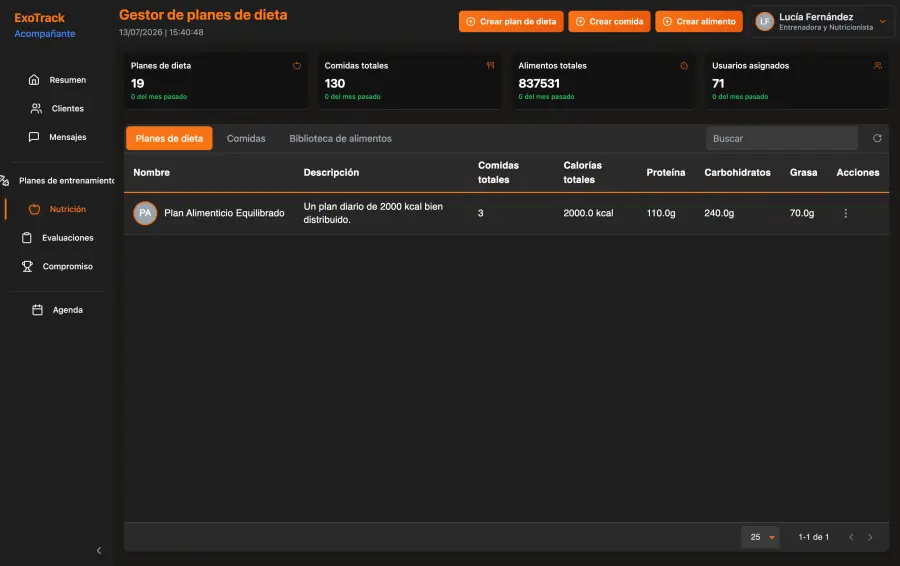Click the Gestor de planes de dieta title
Image resolution: width=900 pixels, height=566 pixels.
click(203, 15)
